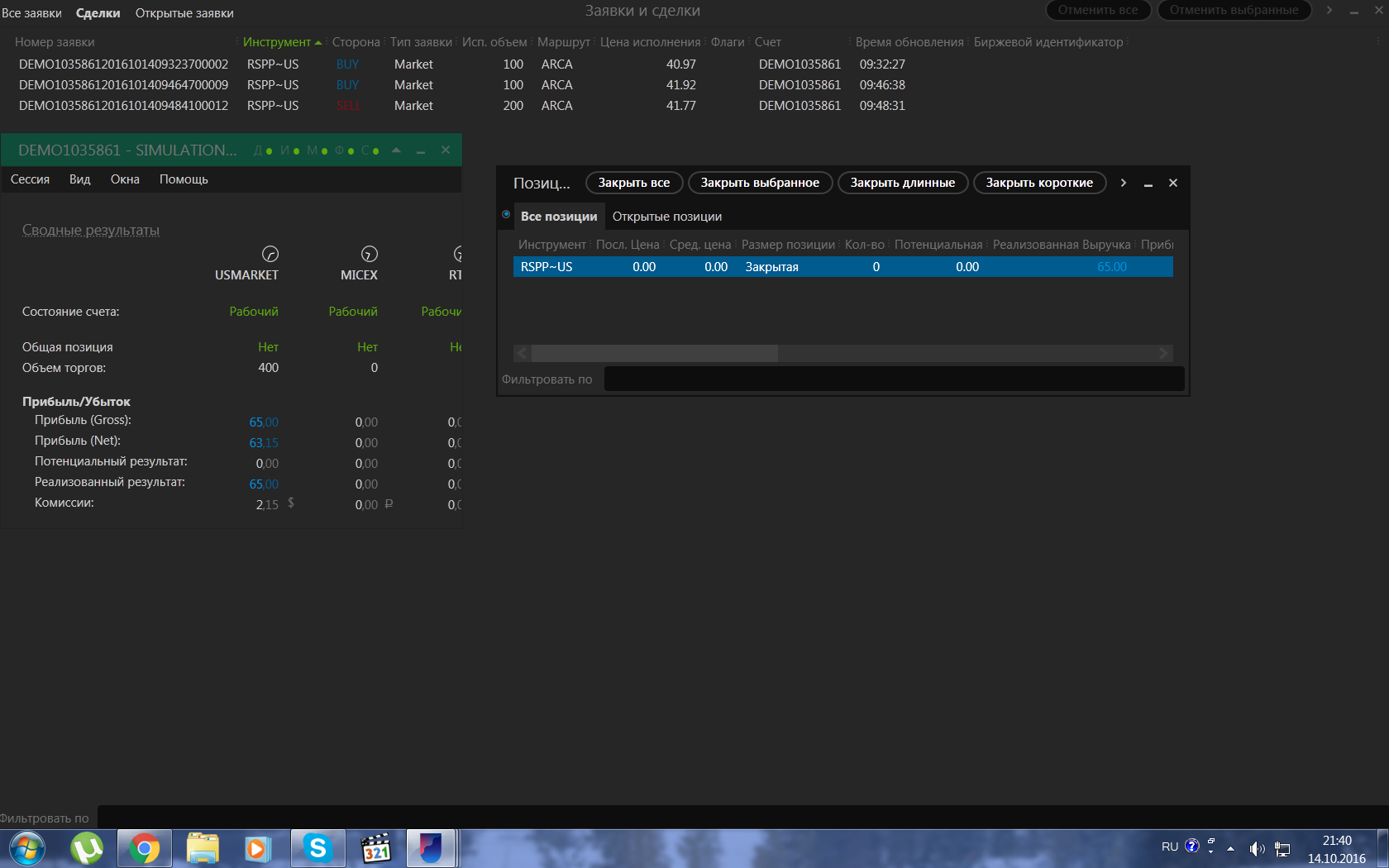Sort by Цена исполнения column header
Image resolution: width=1389 pixels, height=868 pixels.
click(651, 42)
